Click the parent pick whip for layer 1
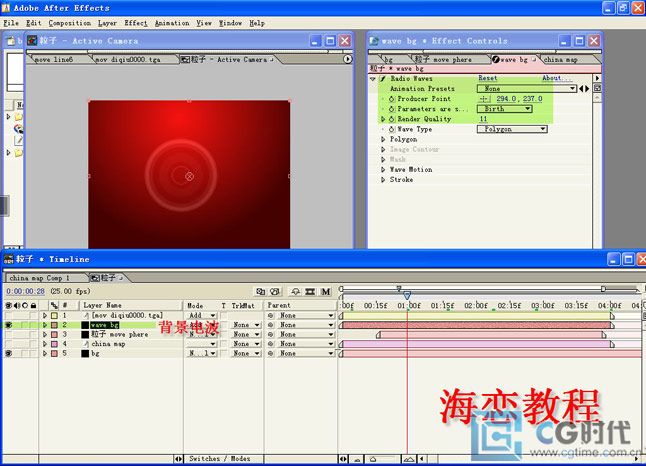This screenshot has width=646, height=466. (271, 315)
